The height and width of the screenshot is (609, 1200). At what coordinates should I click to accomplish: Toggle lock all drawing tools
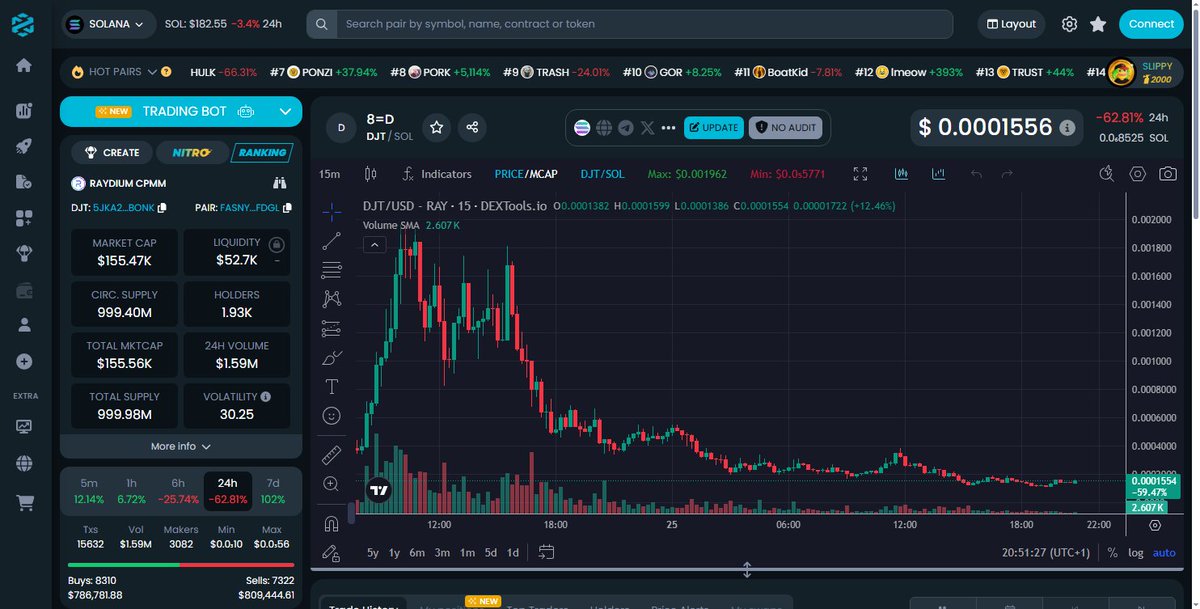pos(331,552)
